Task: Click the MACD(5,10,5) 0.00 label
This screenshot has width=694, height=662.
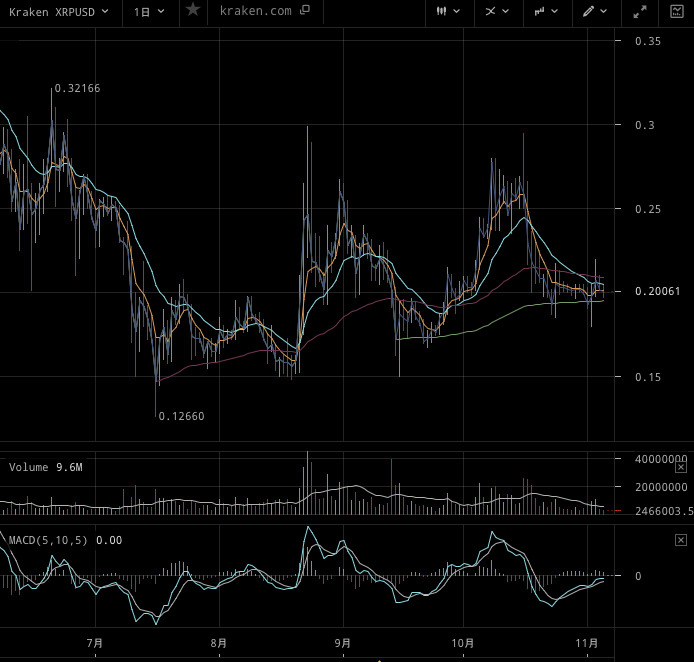Action: coord(65,540)
